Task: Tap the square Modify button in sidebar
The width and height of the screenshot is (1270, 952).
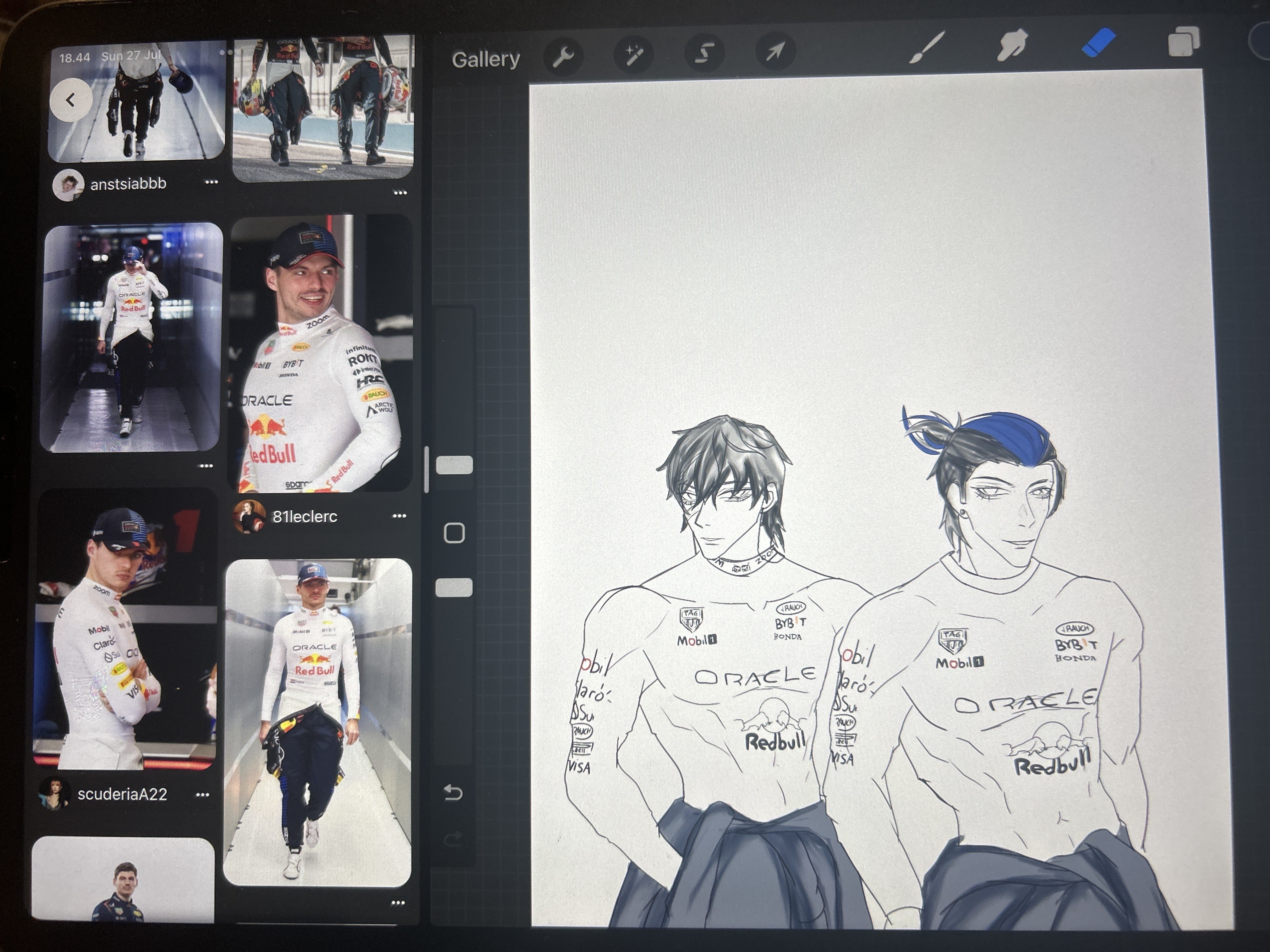Action: coord(454,533)
